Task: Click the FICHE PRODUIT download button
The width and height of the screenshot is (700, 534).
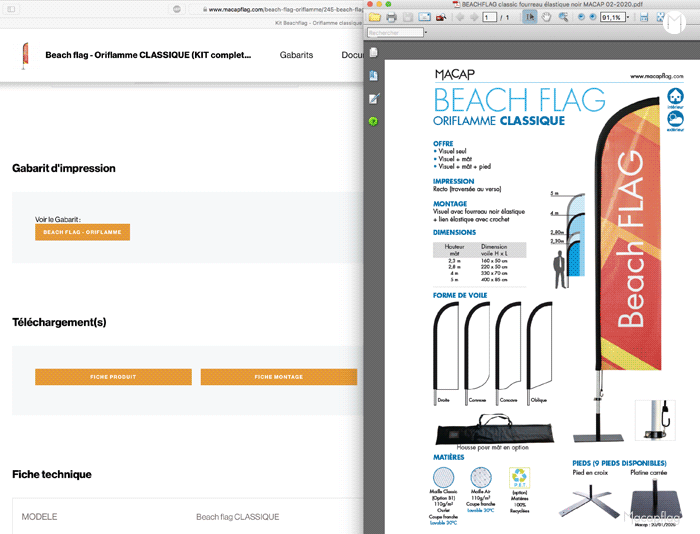Action: tap(112, 377)
